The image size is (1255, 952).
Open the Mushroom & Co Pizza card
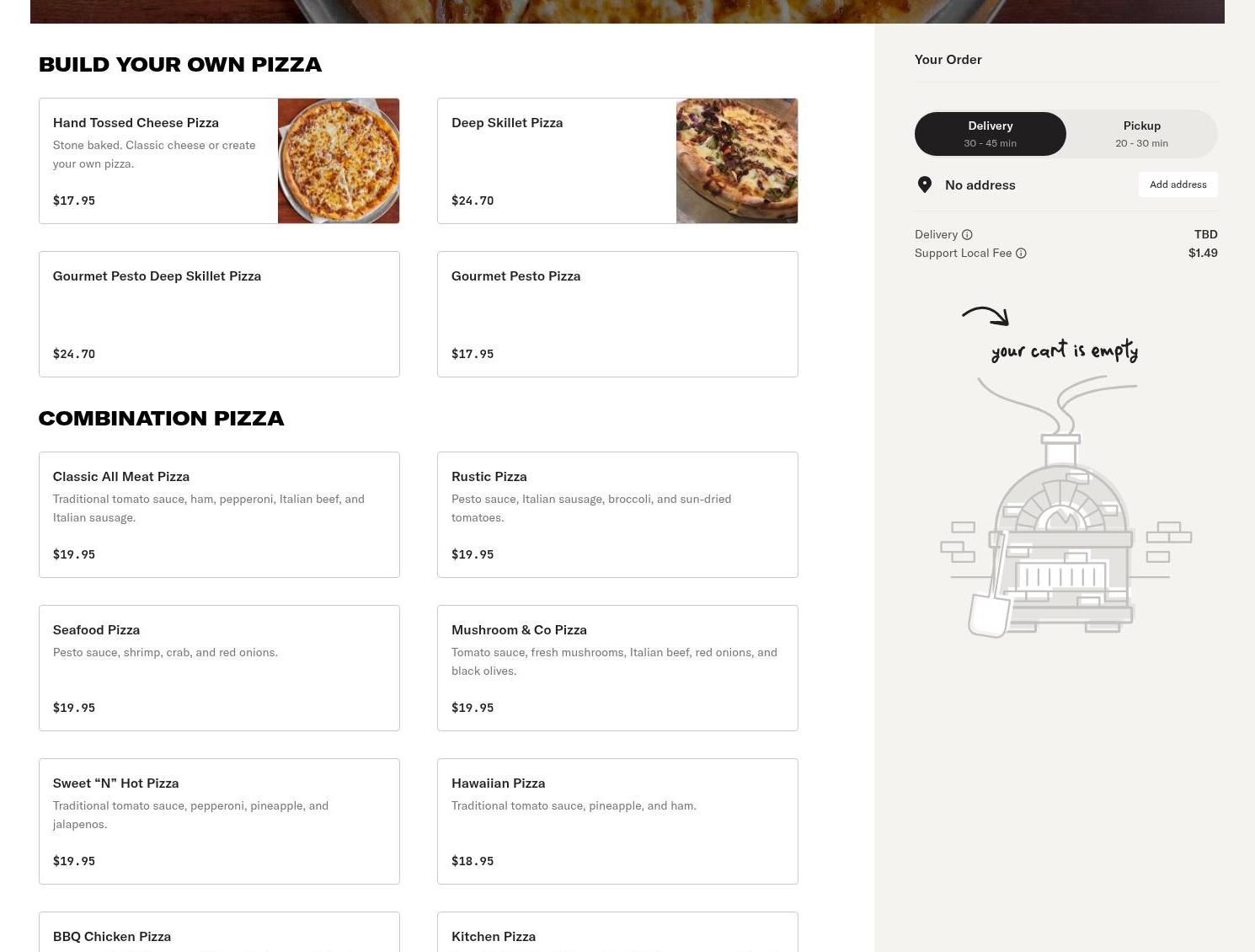617,668
